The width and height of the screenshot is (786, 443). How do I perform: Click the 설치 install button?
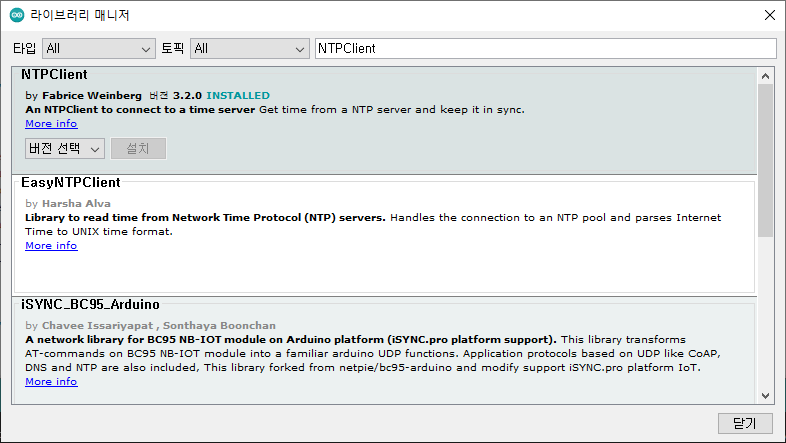pos(138,148)
